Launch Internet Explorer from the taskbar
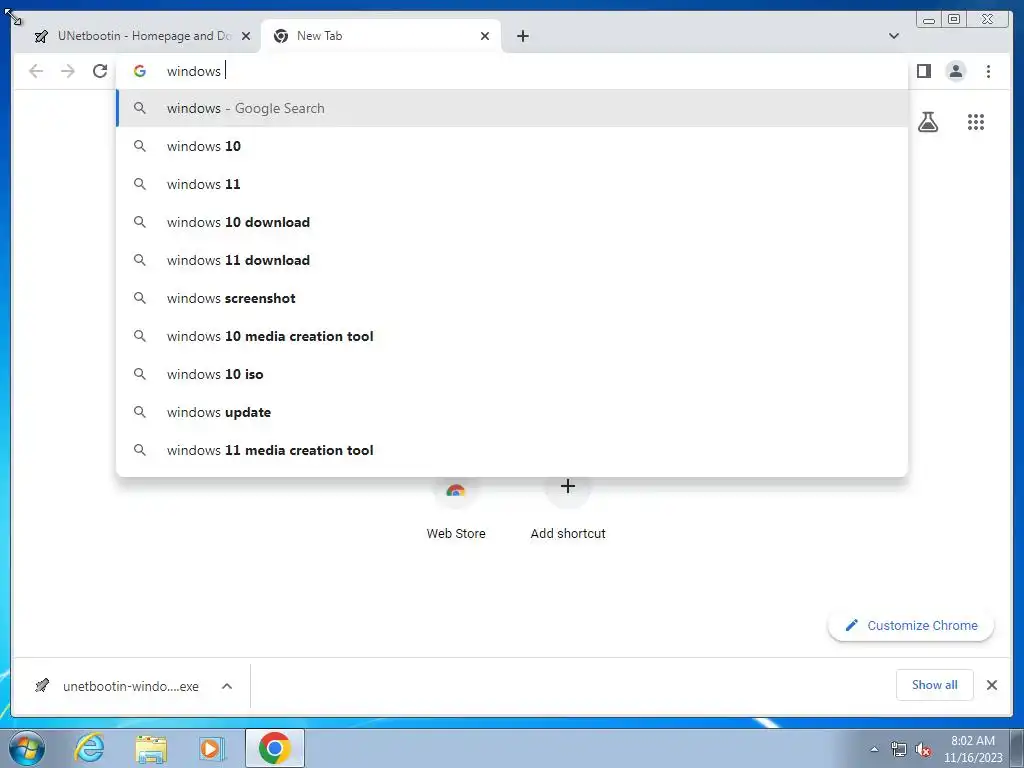1024x768 pixels. tap(89, 748)
